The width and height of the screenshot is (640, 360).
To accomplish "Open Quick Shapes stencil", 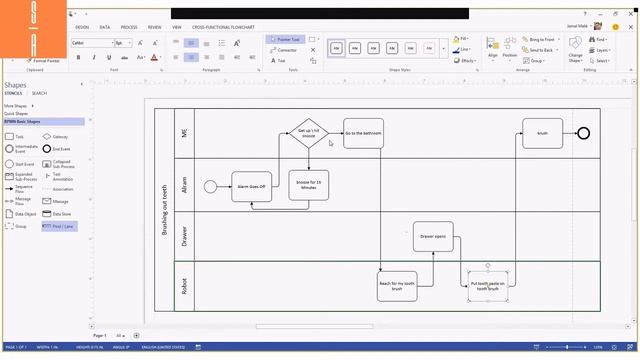I will tap(16, 113).
